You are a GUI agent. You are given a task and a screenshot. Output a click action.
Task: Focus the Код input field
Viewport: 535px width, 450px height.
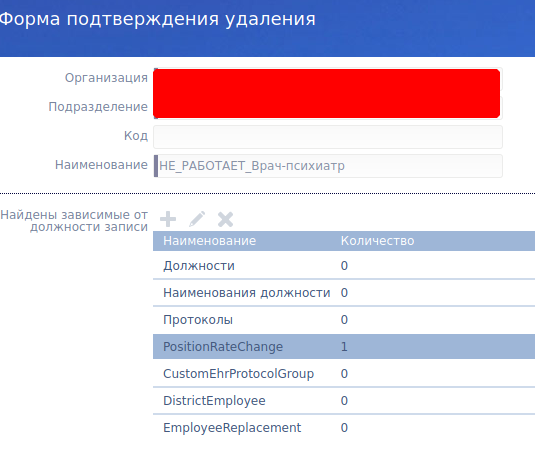click(328, 137)
